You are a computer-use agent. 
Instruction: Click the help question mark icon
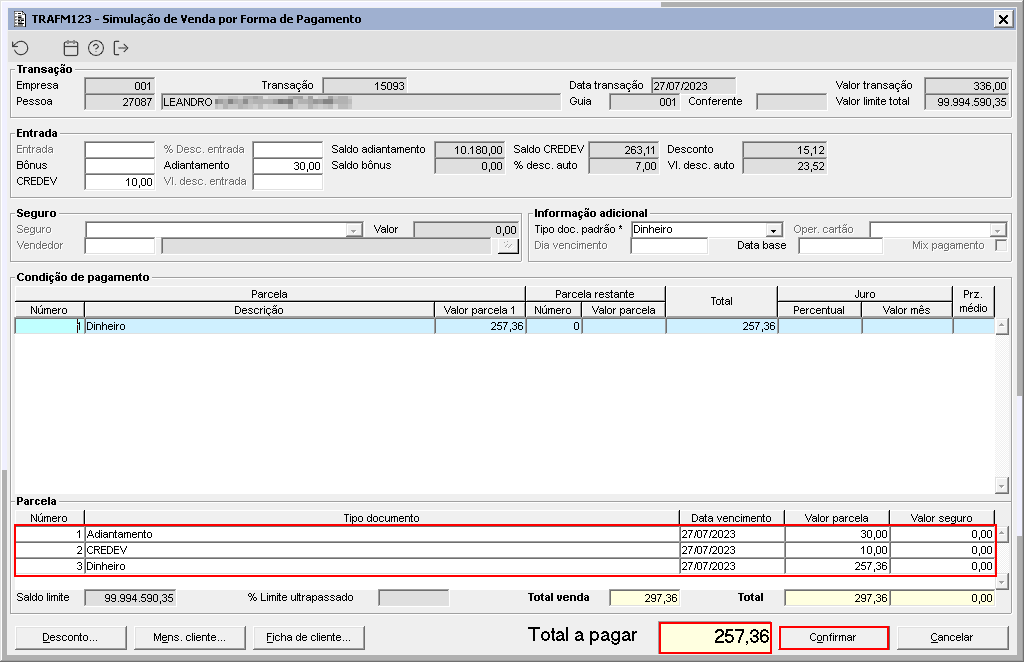pos(96,48)
